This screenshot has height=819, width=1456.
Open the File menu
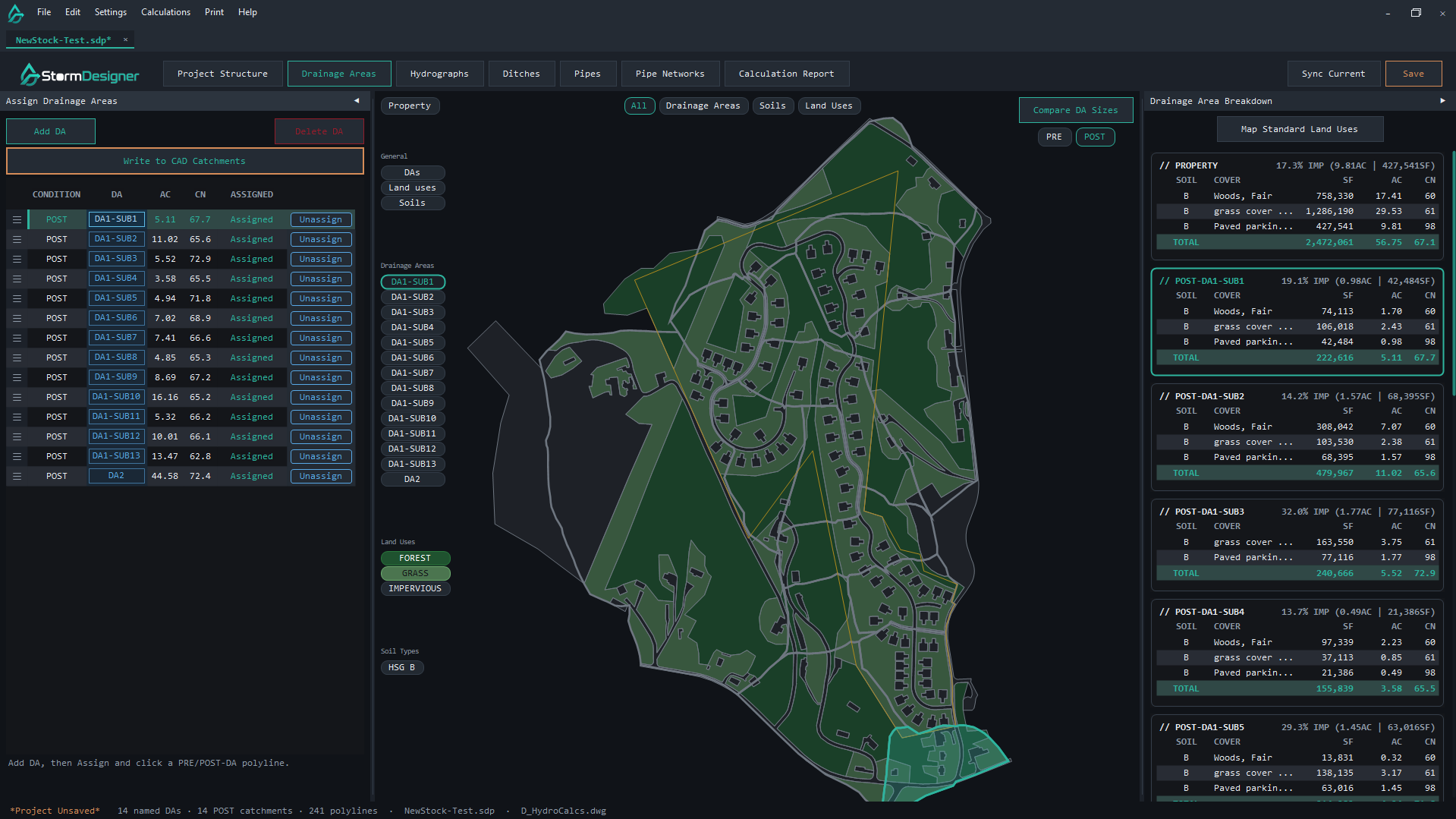click(x=44, y=12)
